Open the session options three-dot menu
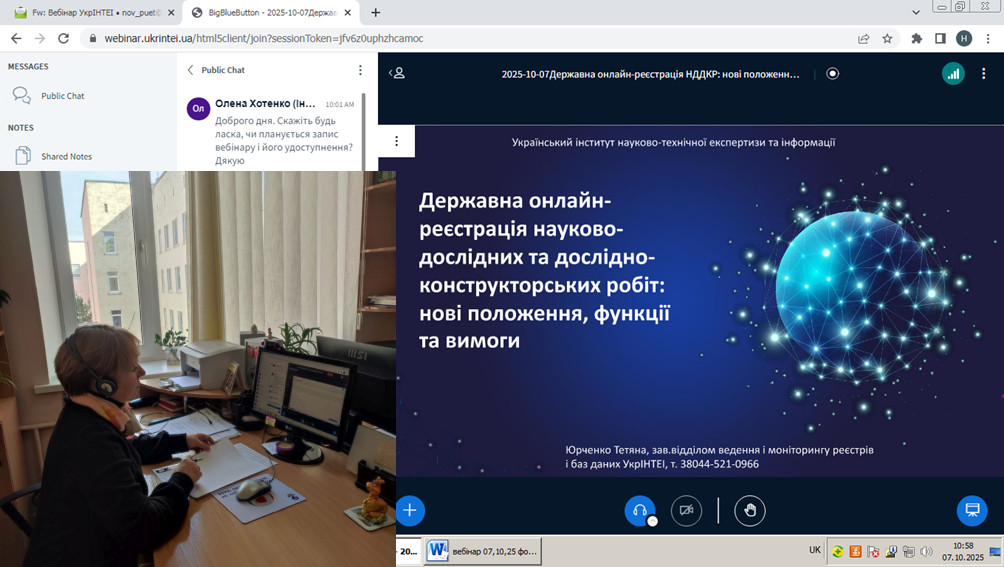1004x567 pixels. click(985, 73)
